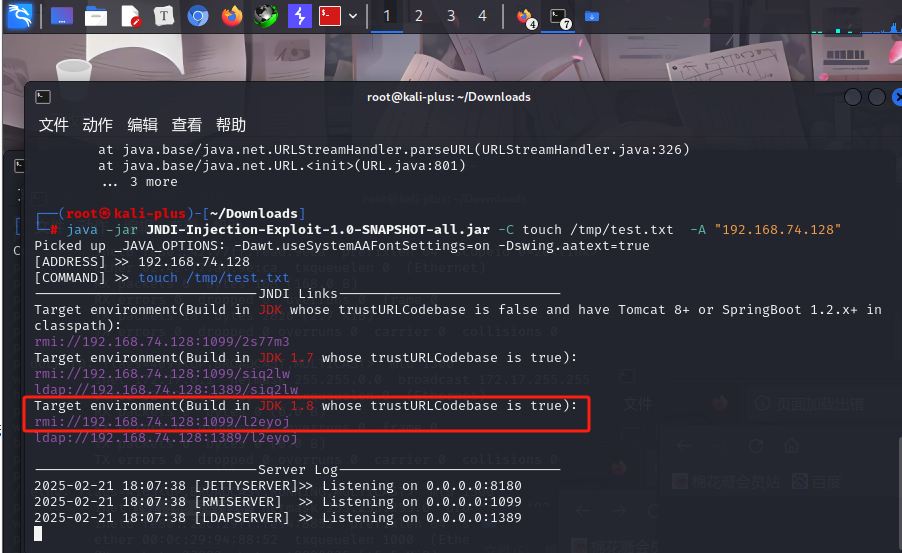Click the JETTYSERVER listening log line
Image resolution: width=902 pixels, height=553 pixels.
pyautogui.click(x=278, y=486)
